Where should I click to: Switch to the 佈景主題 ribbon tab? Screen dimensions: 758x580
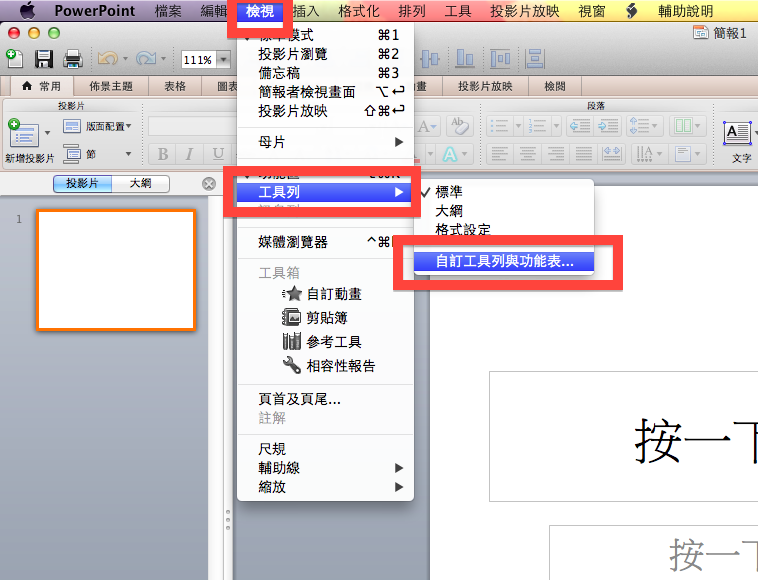[x=111, y=87]
